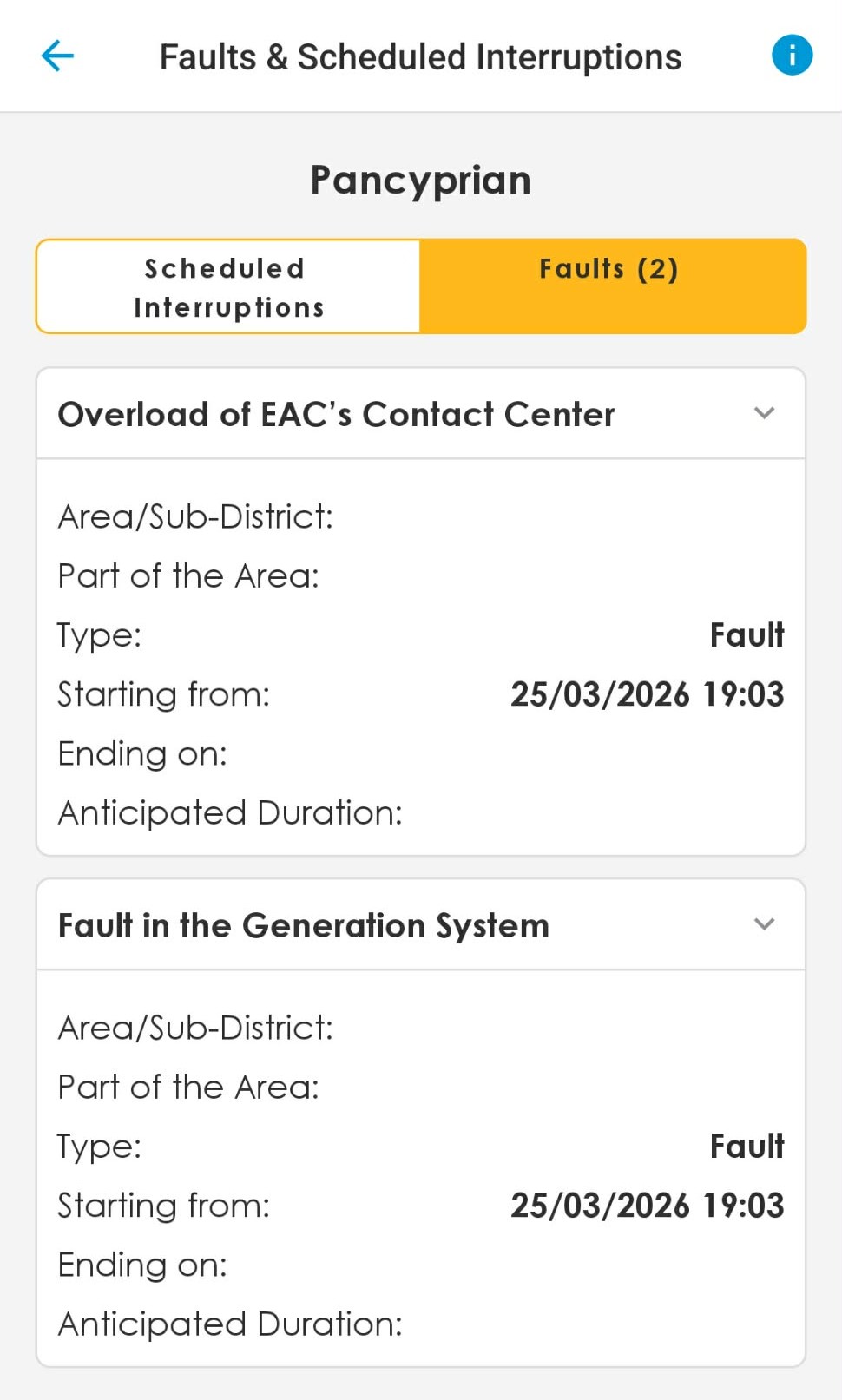Click Ending on label in Contact Center card
842x1400 pixels.
point(142,754)
